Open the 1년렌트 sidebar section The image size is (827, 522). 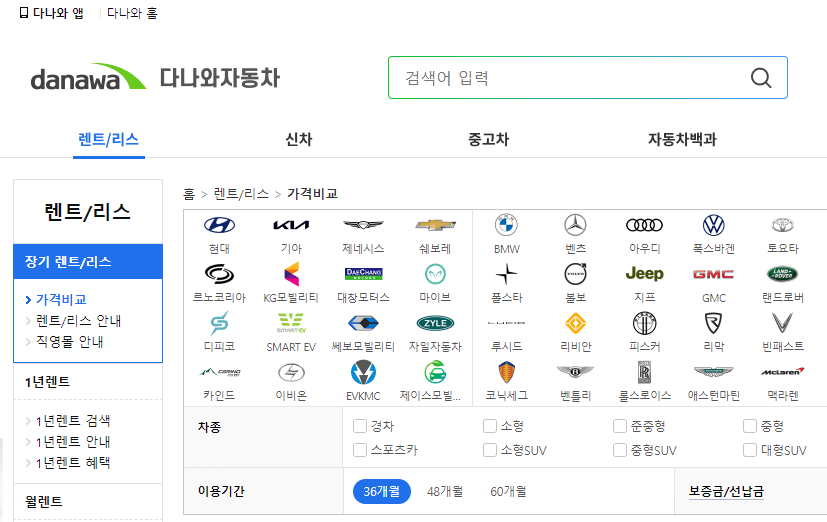point(47,382)
